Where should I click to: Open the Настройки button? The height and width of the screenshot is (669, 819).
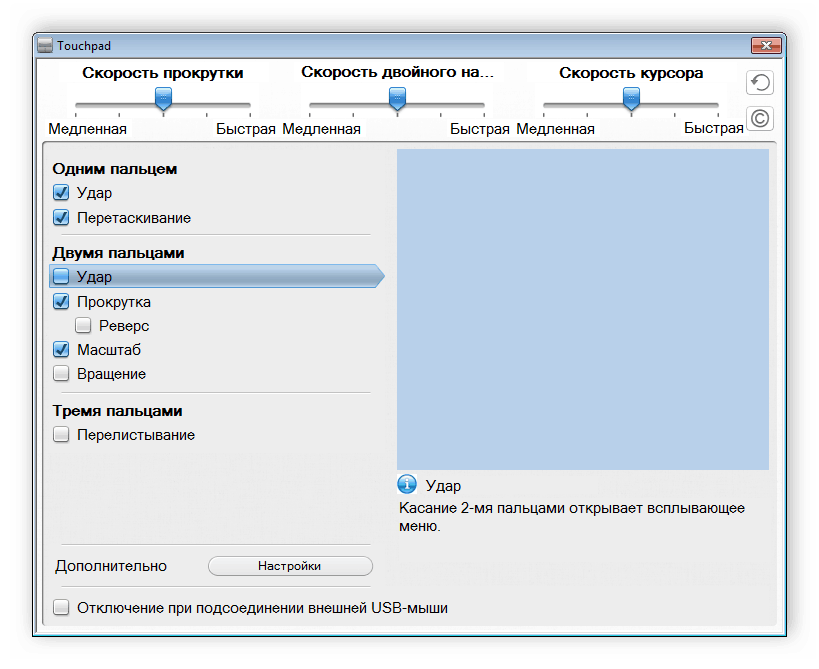click(290, 566)
